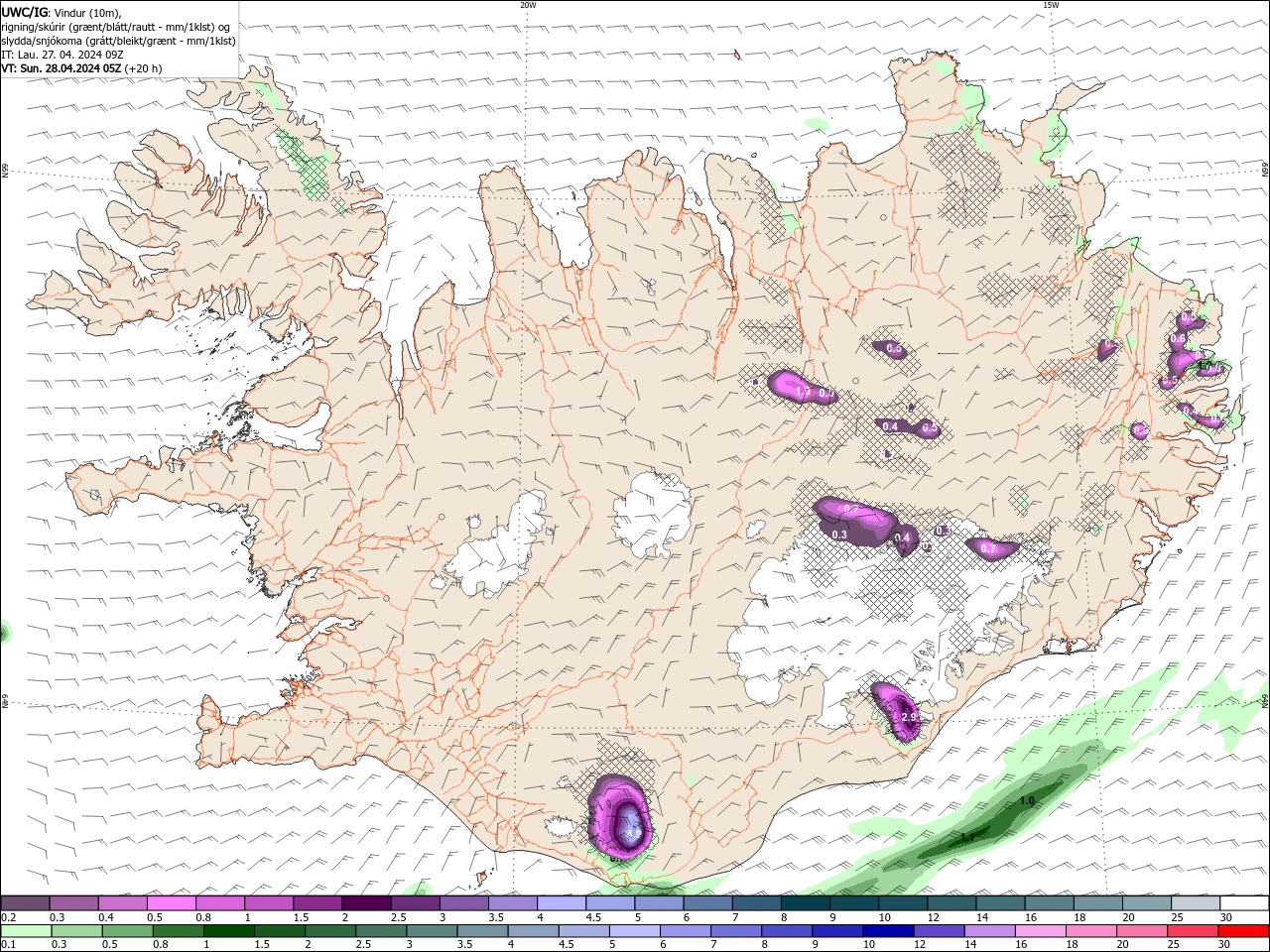
Task: Pick the dusky purple 0.2 swatch in the upper legend
Action: pos(25,903)
